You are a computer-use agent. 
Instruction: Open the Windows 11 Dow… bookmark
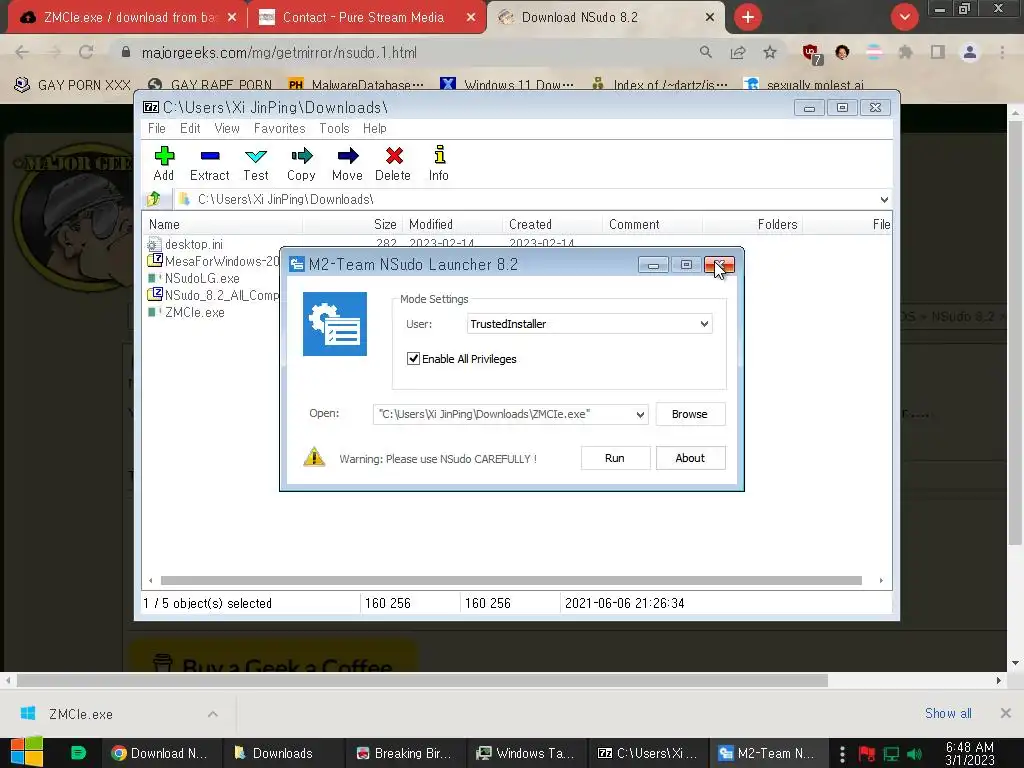click(x=508, y=85)
